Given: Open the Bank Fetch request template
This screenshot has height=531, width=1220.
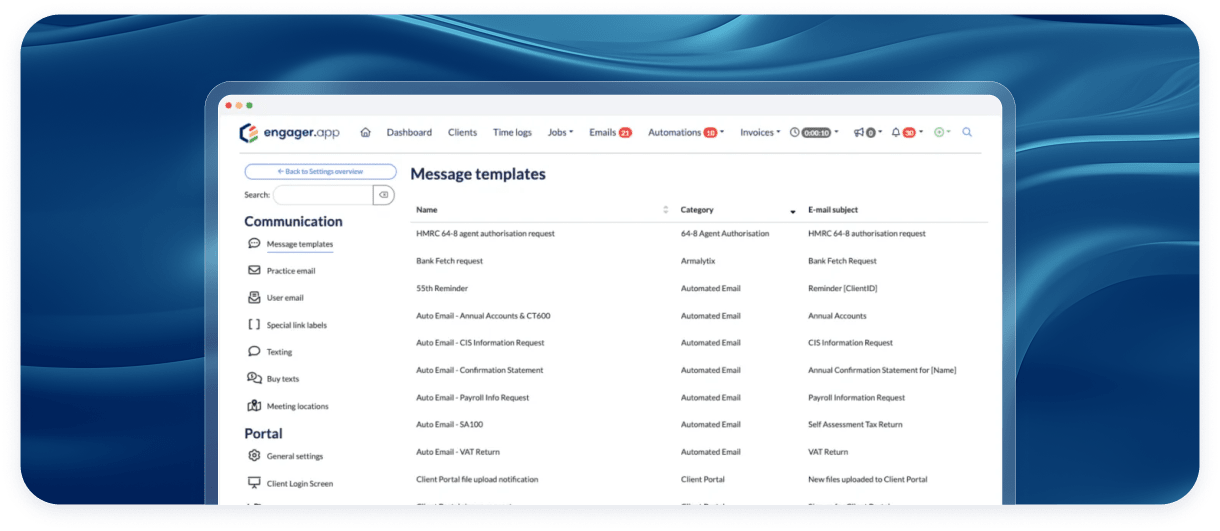Looking at the screenshot, I should 449,261.
